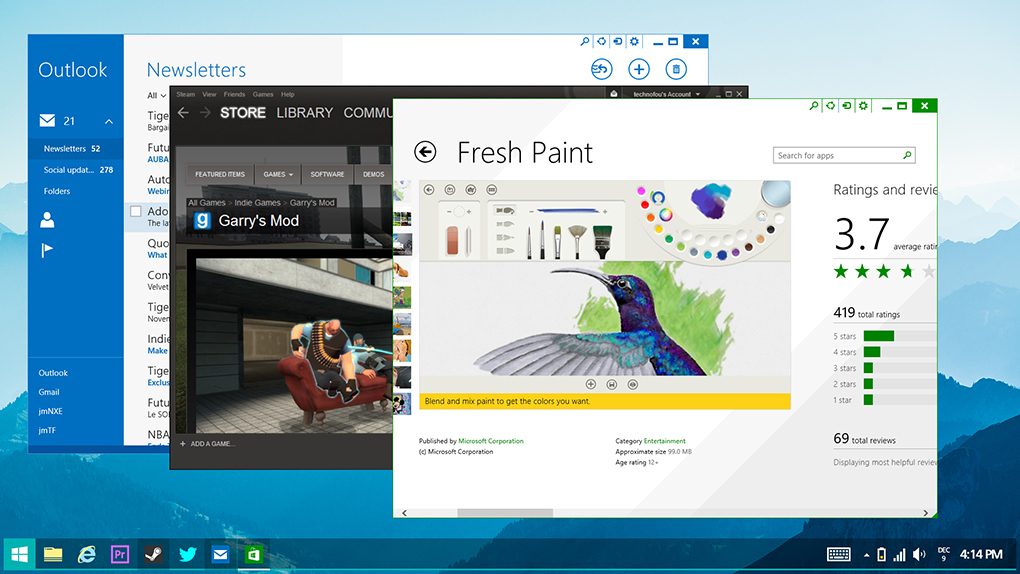Open Internet Explorer from the taskbar
The height and width of the screenshot is (574, 1020).
86,554
